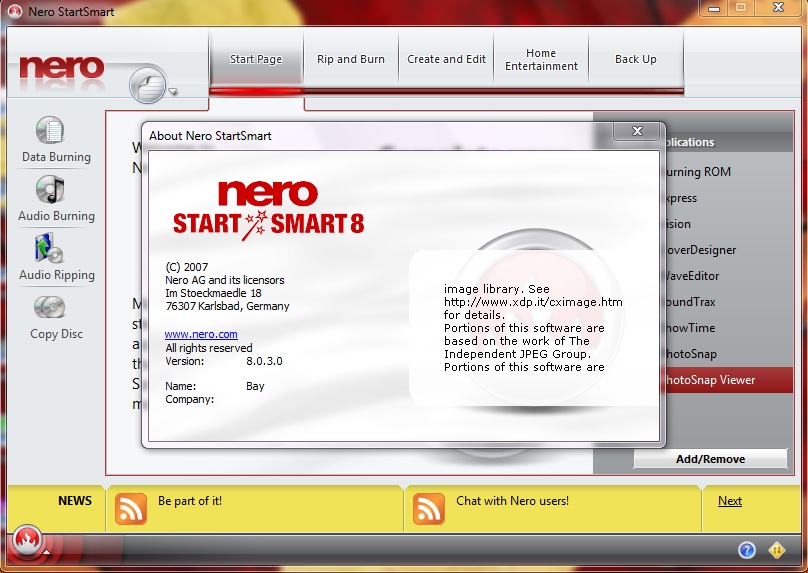Open the Create and Edit tab
The width and height of the screenshot is (808, 573).
pos(446,59)
